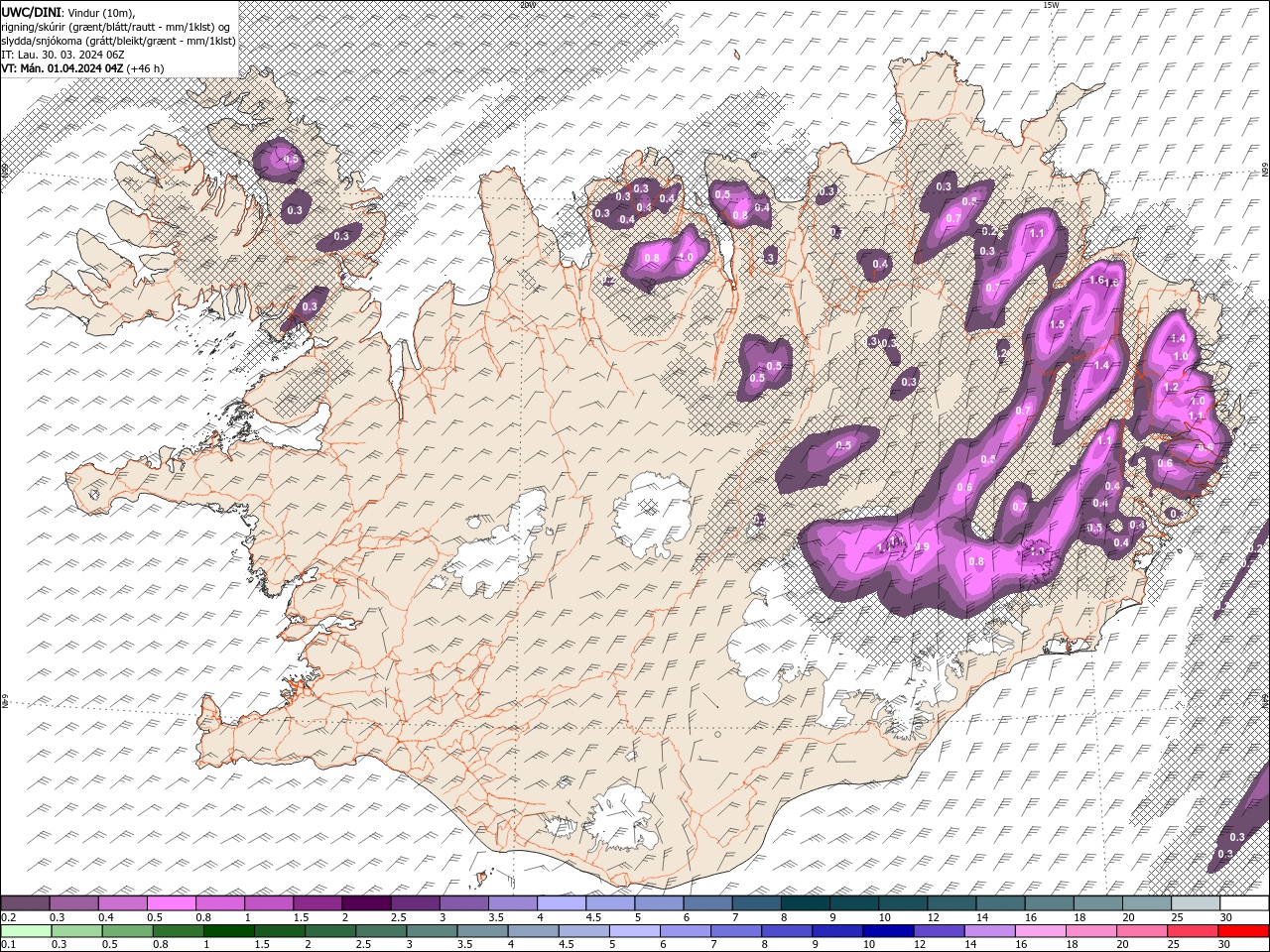Pick the 12 violet rain legend swatch
Image resolution: width=1270 pixels, height=952 pixels.
(x=939, y=931)
